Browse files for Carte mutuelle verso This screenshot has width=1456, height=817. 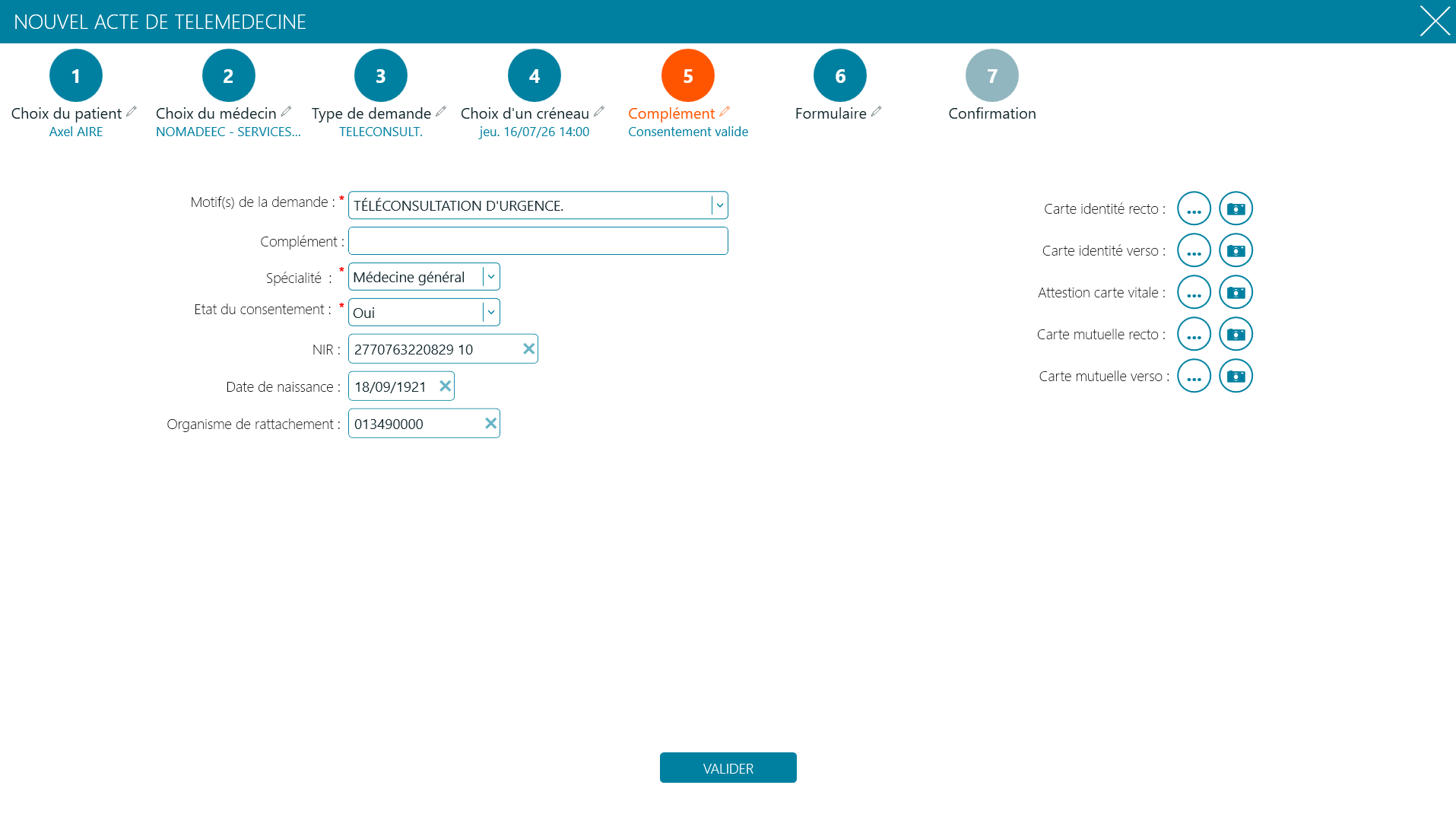tap(1194, 376)
